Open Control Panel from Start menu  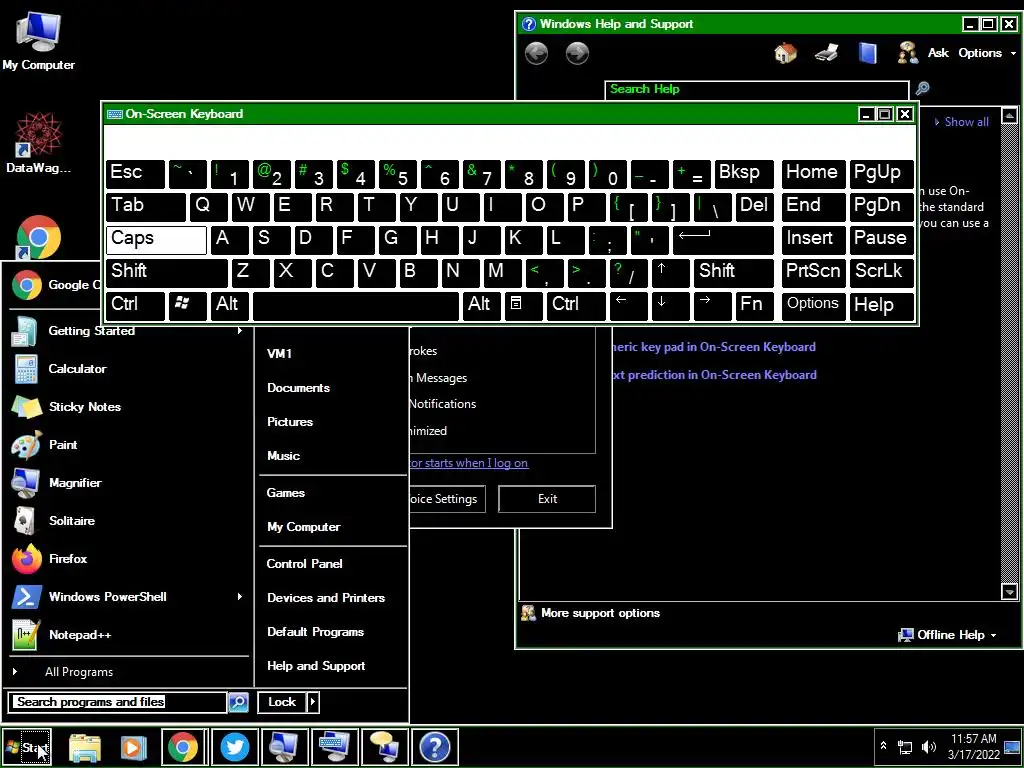click(x=304, y=564)
